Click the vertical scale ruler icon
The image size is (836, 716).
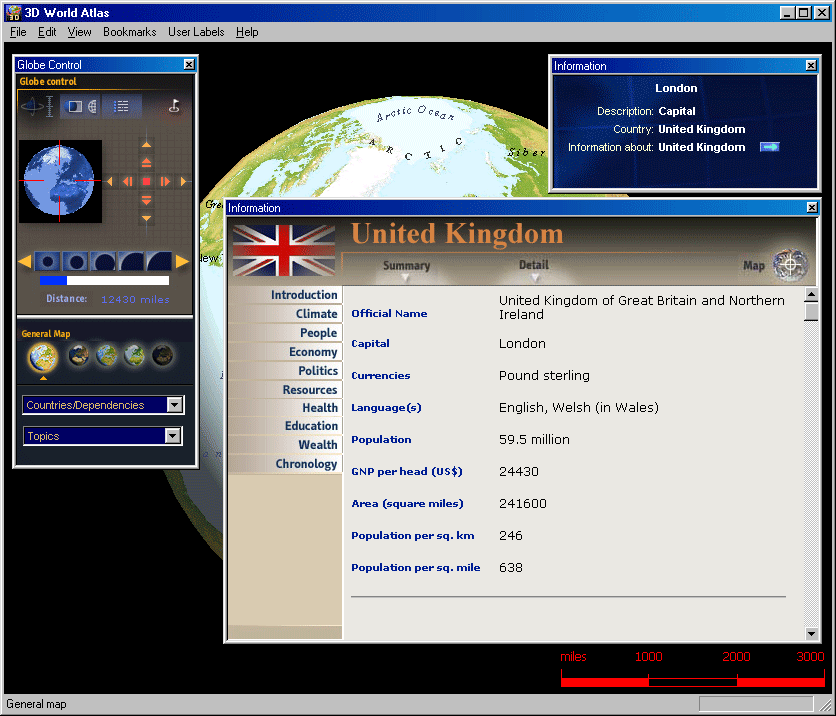point(50,106)
